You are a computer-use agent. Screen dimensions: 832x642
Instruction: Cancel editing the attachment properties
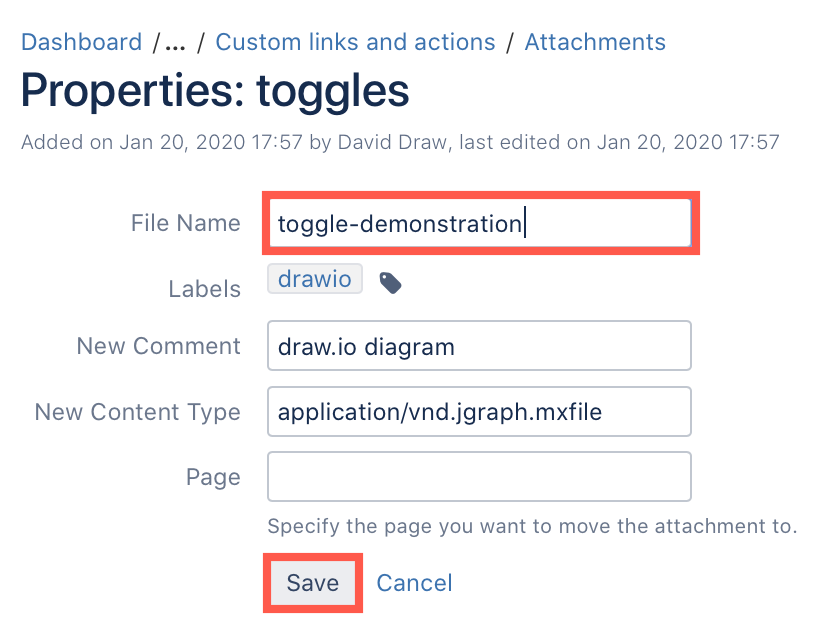tap(414, 583)
